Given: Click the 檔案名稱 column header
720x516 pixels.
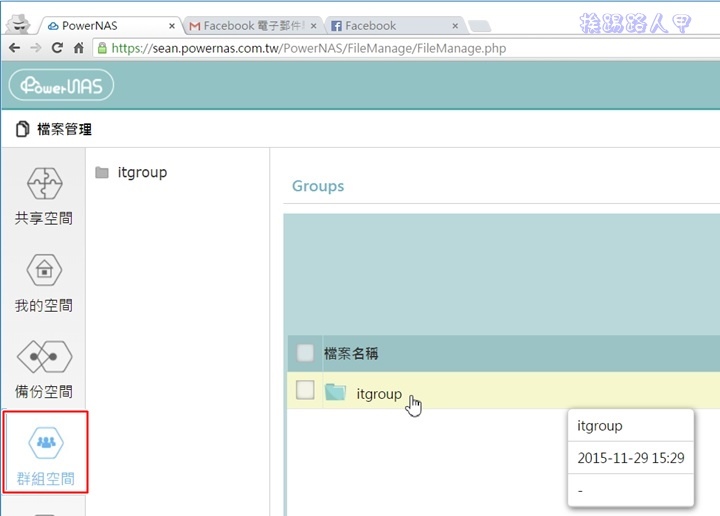Looking at the screenshot, I should coord(351,353).
